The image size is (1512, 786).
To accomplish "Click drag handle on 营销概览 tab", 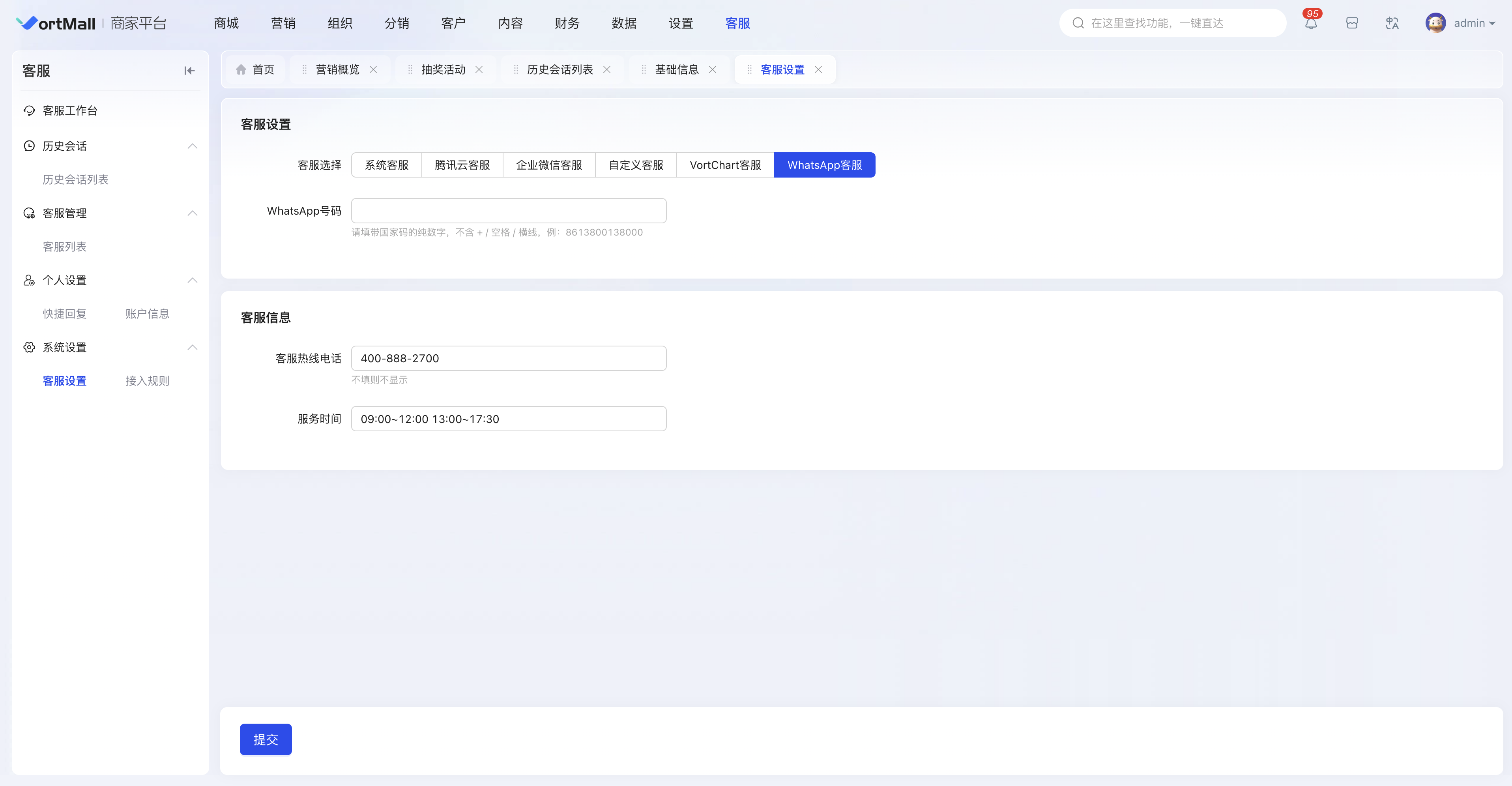I will click(304, 69).
